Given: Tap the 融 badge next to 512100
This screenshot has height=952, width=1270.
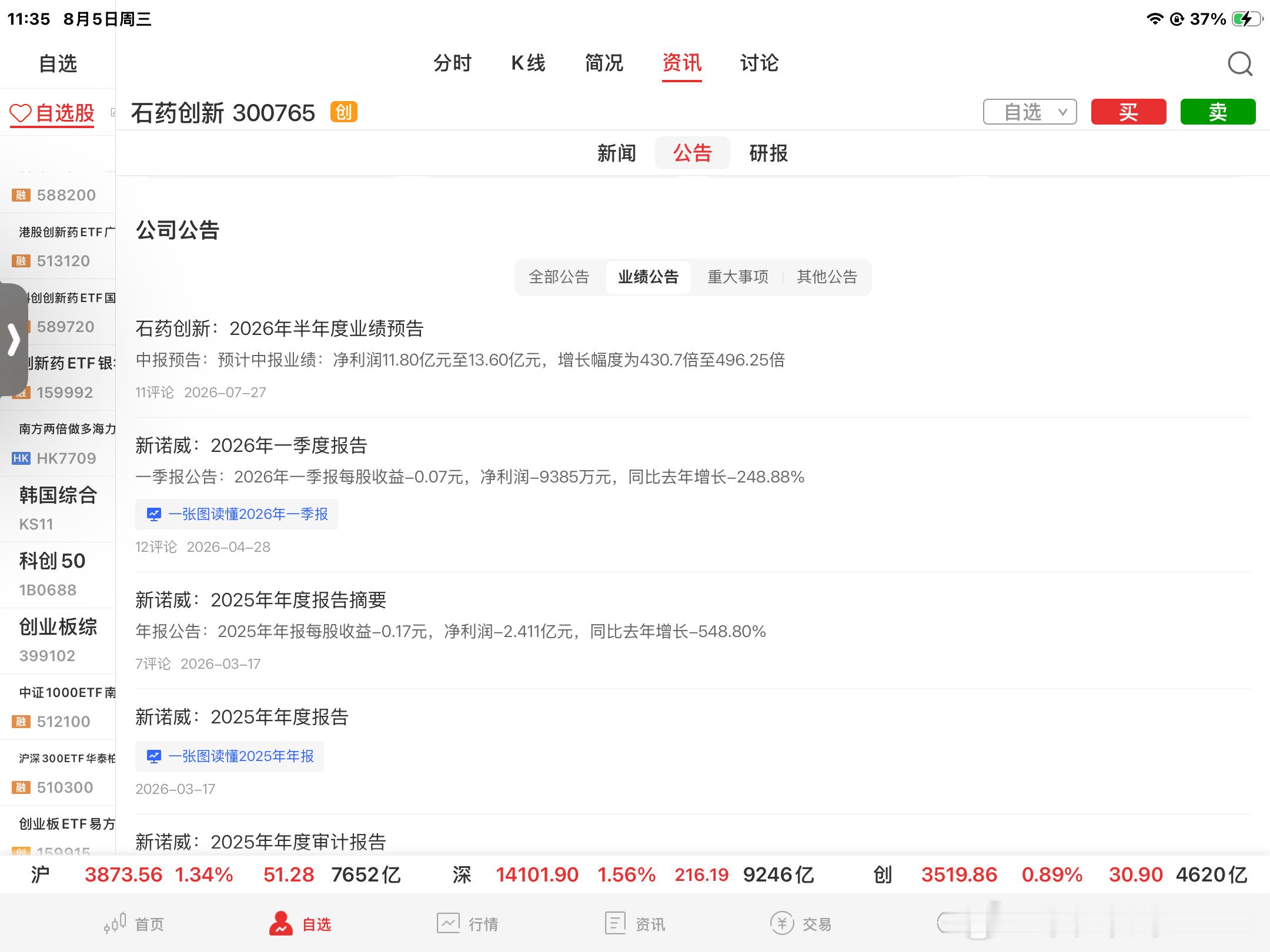Looking at the screenshot, I should pos(21,722).
